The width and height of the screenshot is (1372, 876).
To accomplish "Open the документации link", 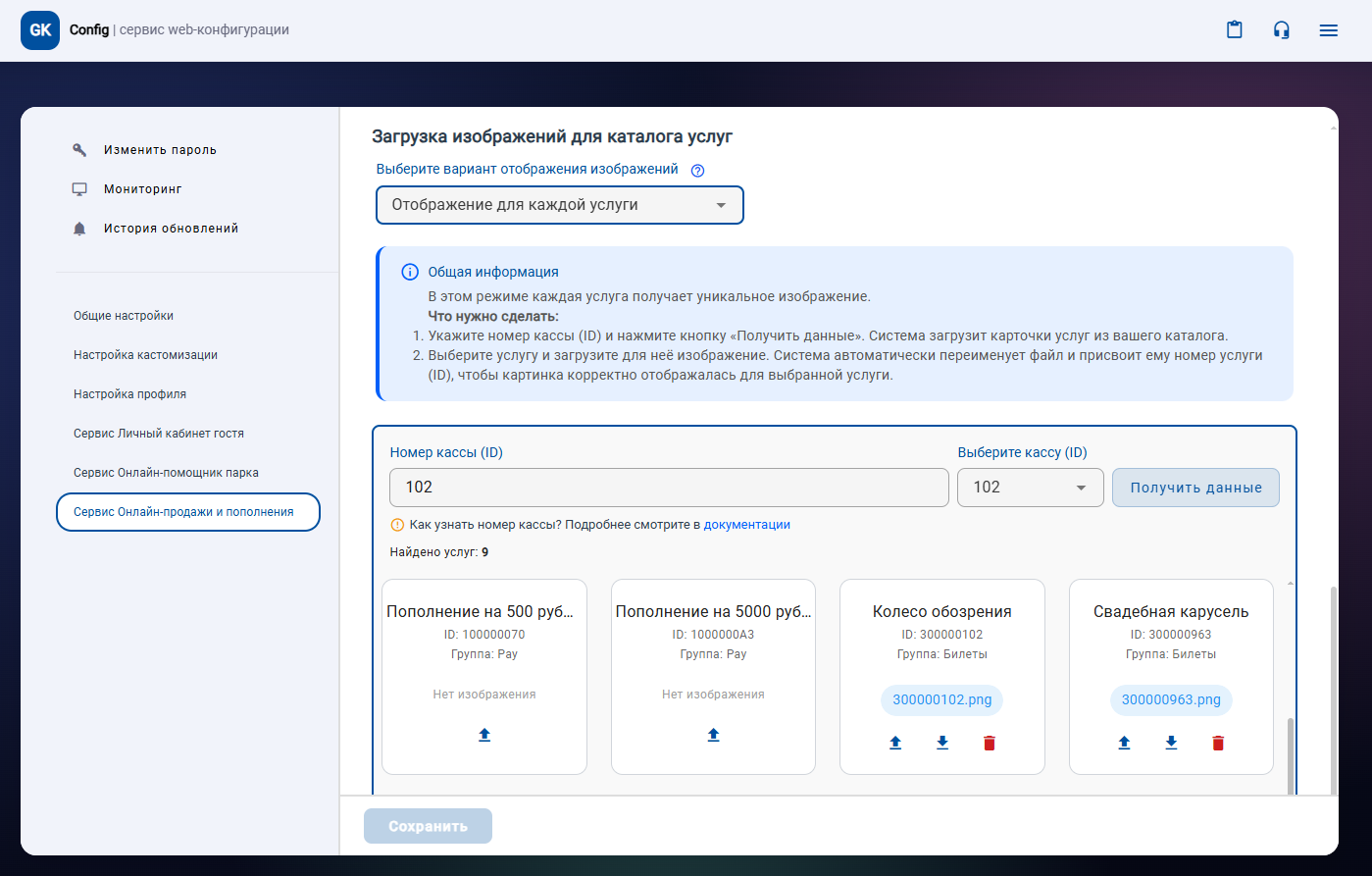I will (x=746, y=525).
